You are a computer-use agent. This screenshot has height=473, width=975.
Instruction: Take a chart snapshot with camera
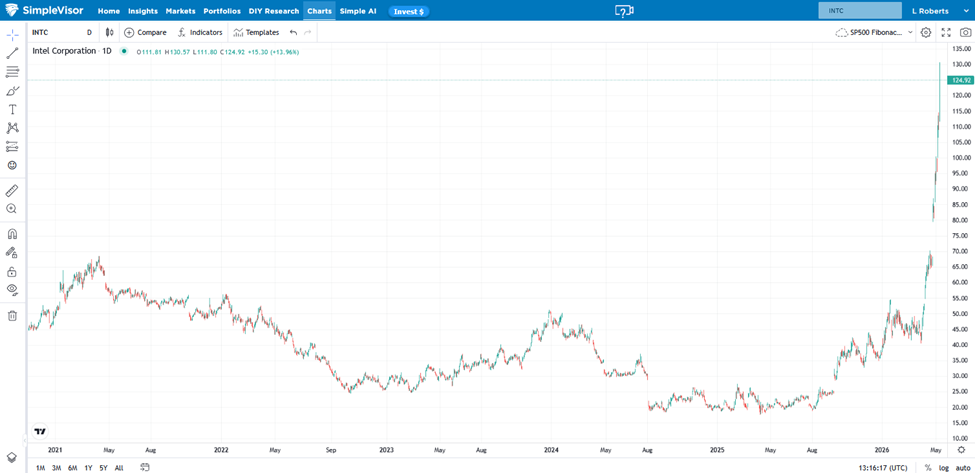[965, 32]
